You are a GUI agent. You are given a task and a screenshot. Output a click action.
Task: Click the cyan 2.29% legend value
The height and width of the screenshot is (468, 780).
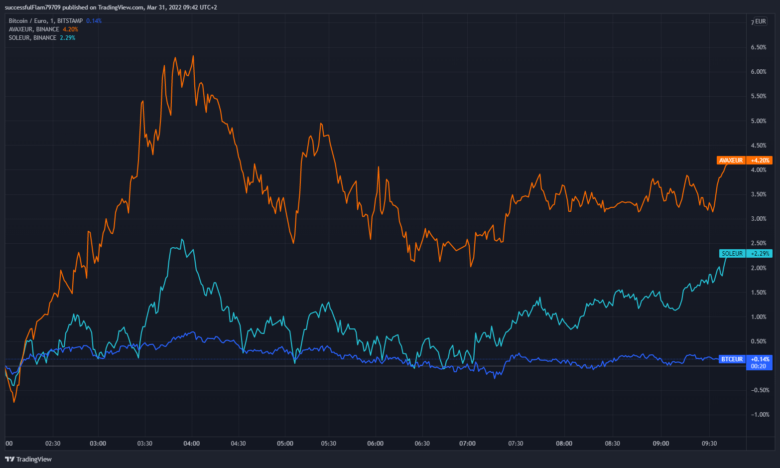[x=68, y=38]
